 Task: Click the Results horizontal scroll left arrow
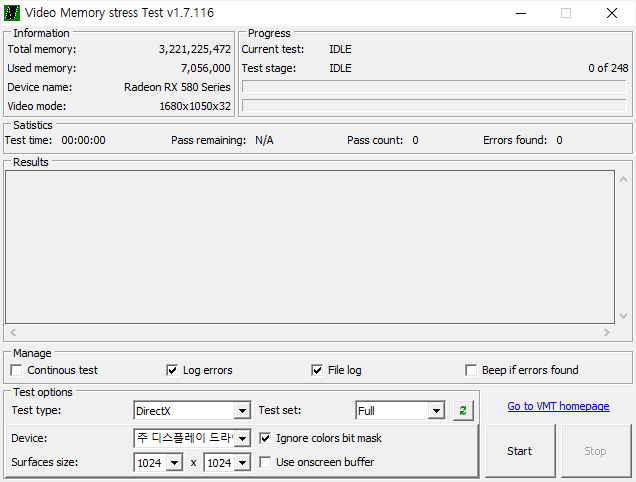[x=13, y=332]
